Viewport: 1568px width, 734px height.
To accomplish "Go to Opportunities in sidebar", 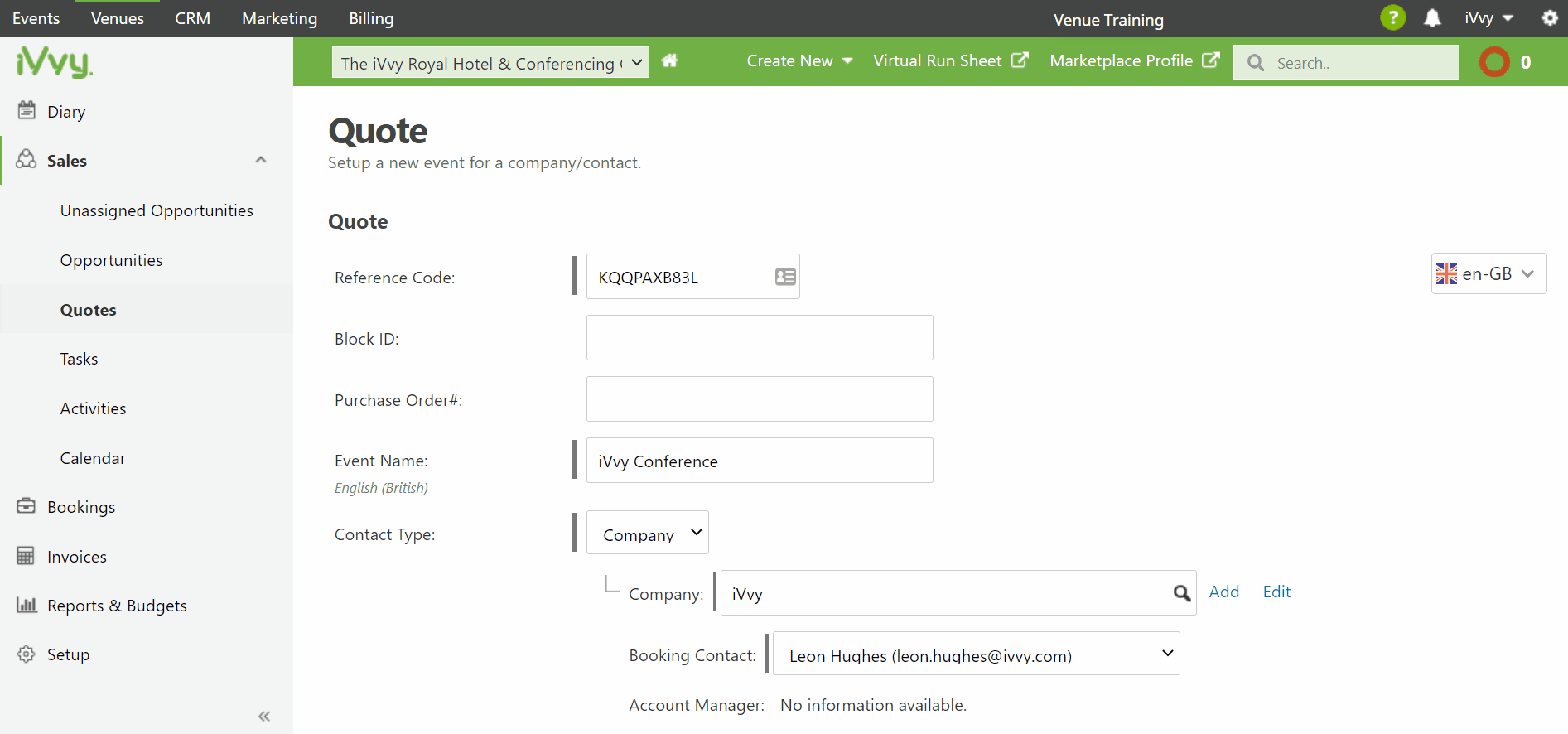I will tap(111, 260).
